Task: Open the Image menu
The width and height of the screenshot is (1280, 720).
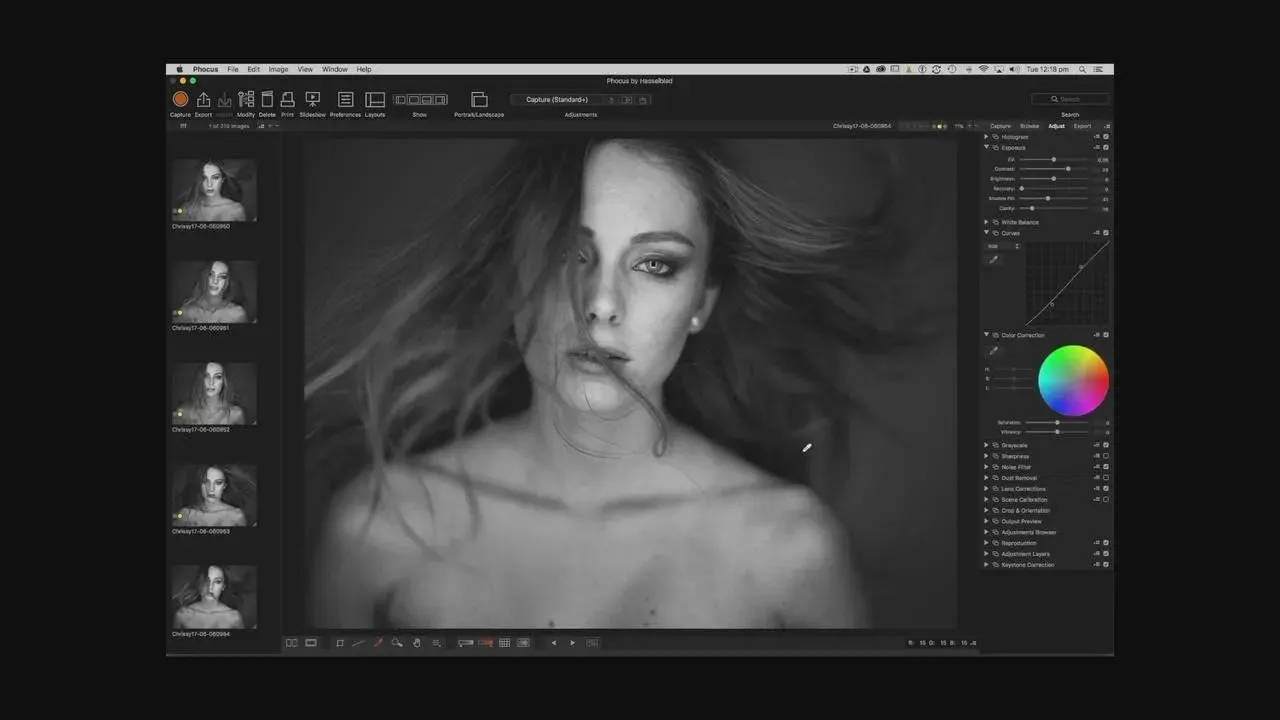Action: point(278,70)
